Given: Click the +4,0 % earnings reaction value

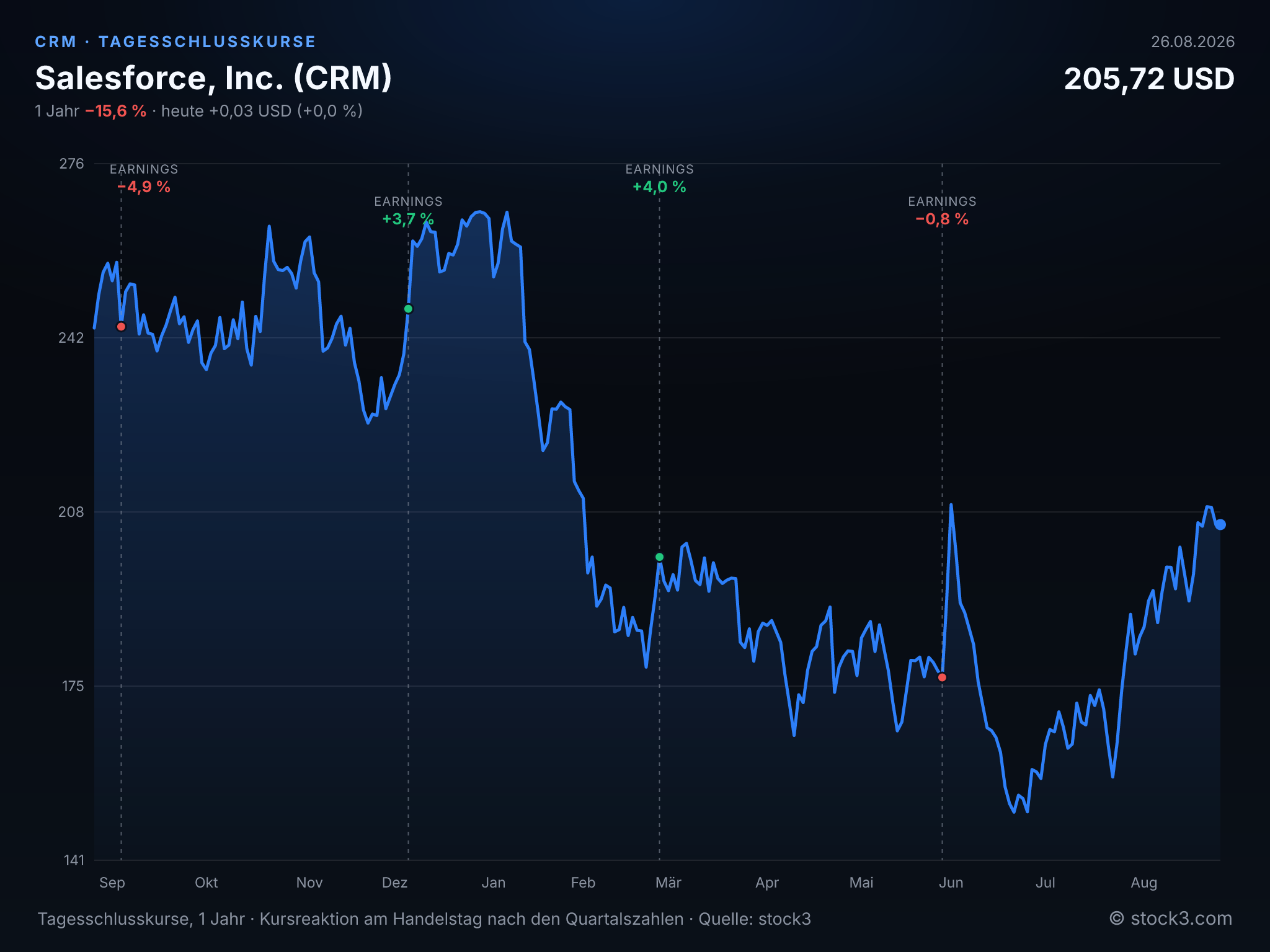Looking at the screenshot, I should click(659, 187).
